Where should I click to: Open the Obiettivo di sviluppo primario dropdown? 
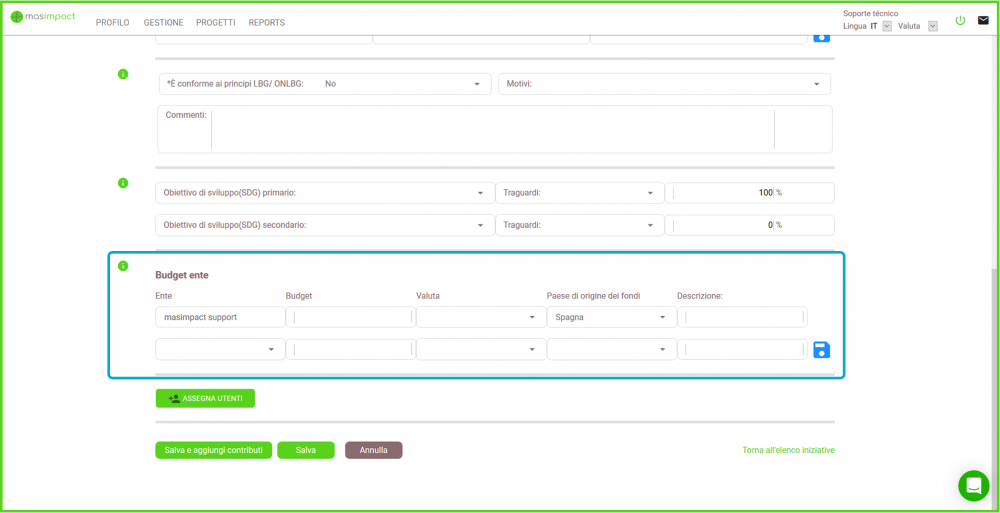(x=325, y=193)
